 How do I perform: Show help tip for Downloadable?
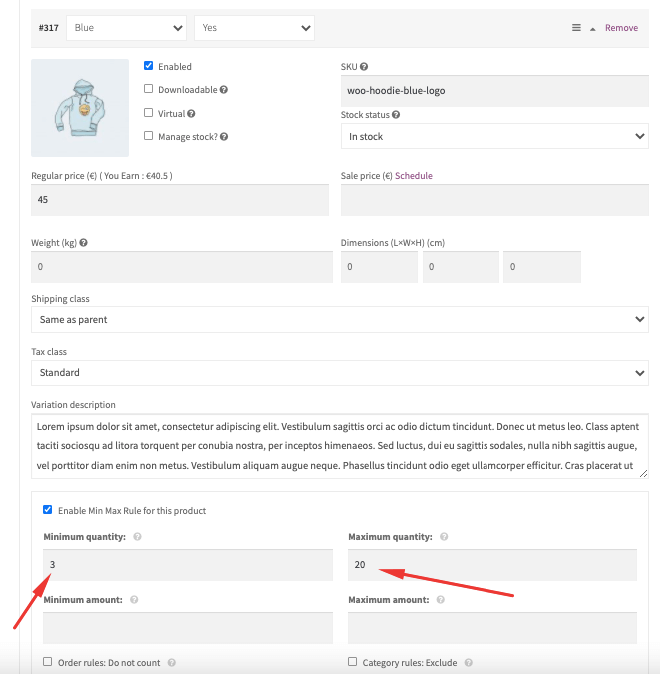(x=224, y=89)
